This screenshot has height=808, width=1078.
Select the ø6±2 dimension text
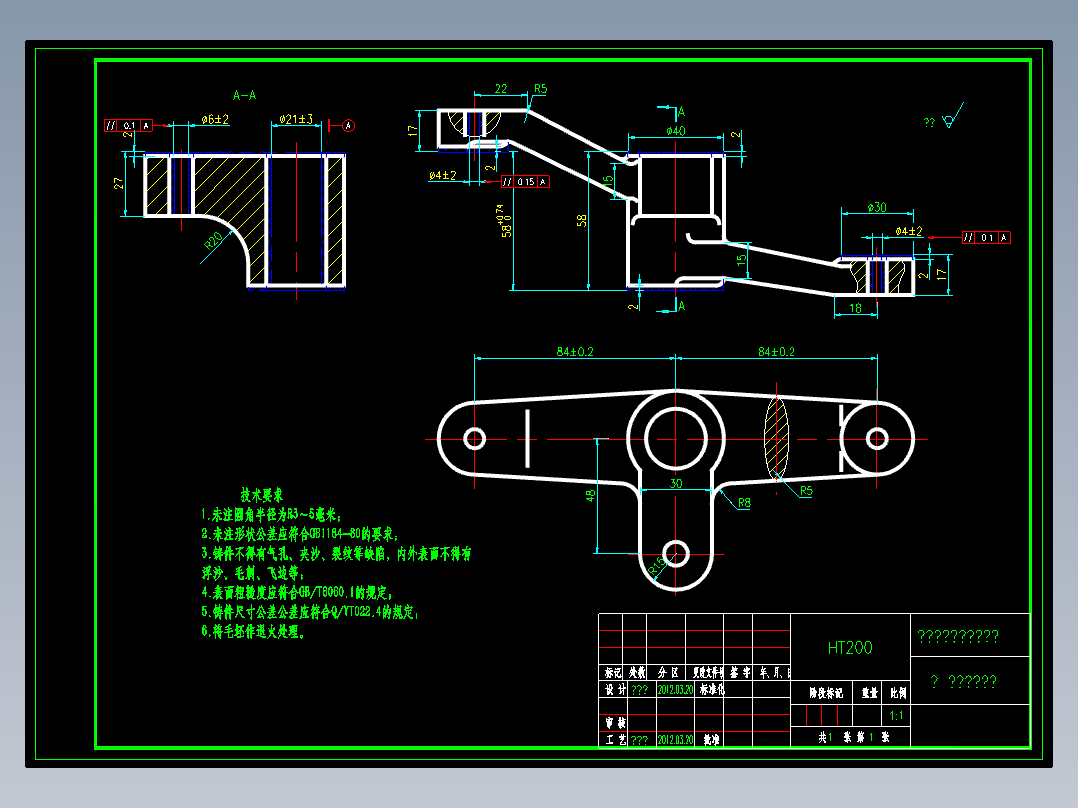[x=214, y=119]
